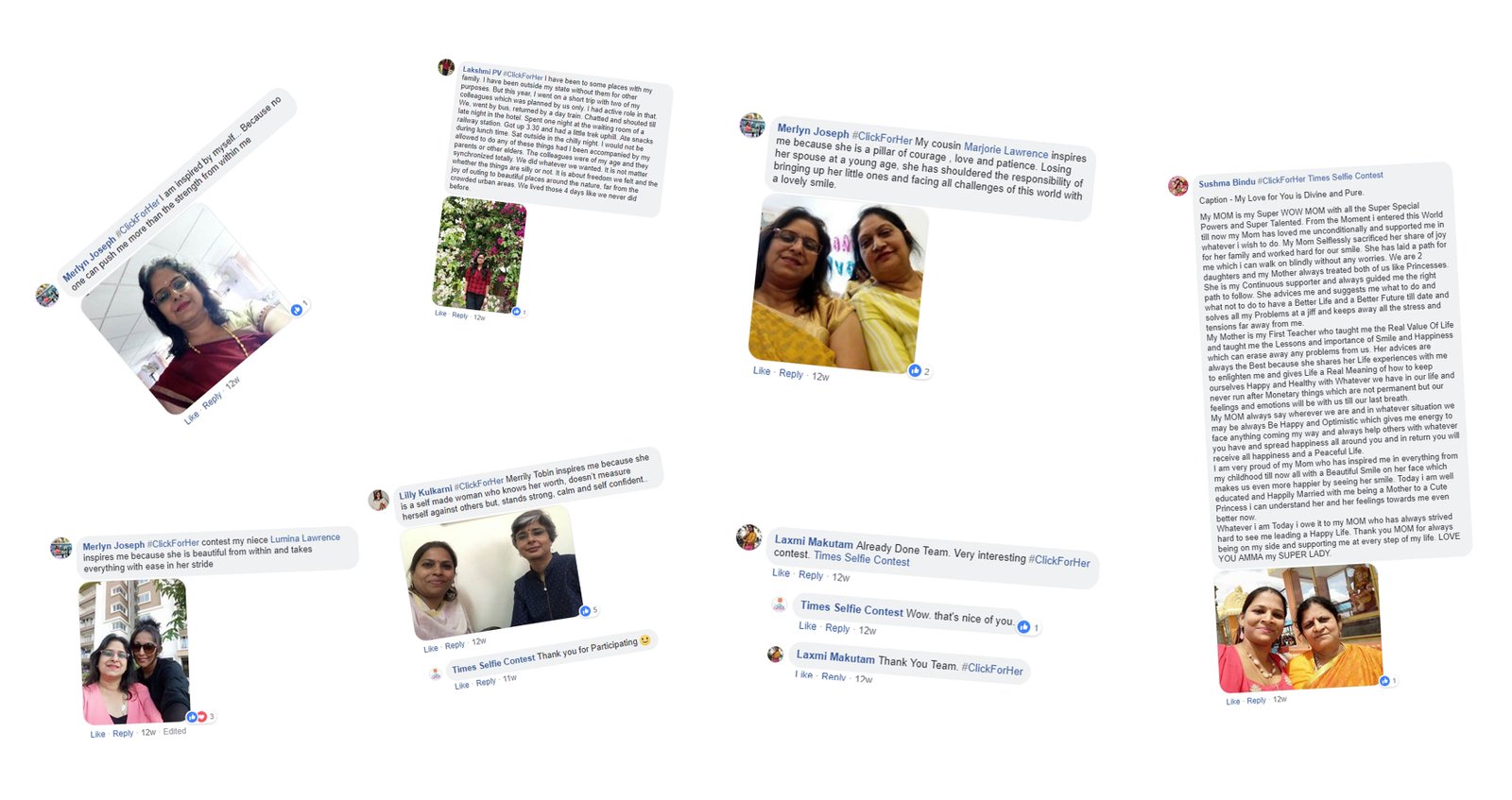Click the reaction icons under Lumina Lawrence photo

coord(197,717)
